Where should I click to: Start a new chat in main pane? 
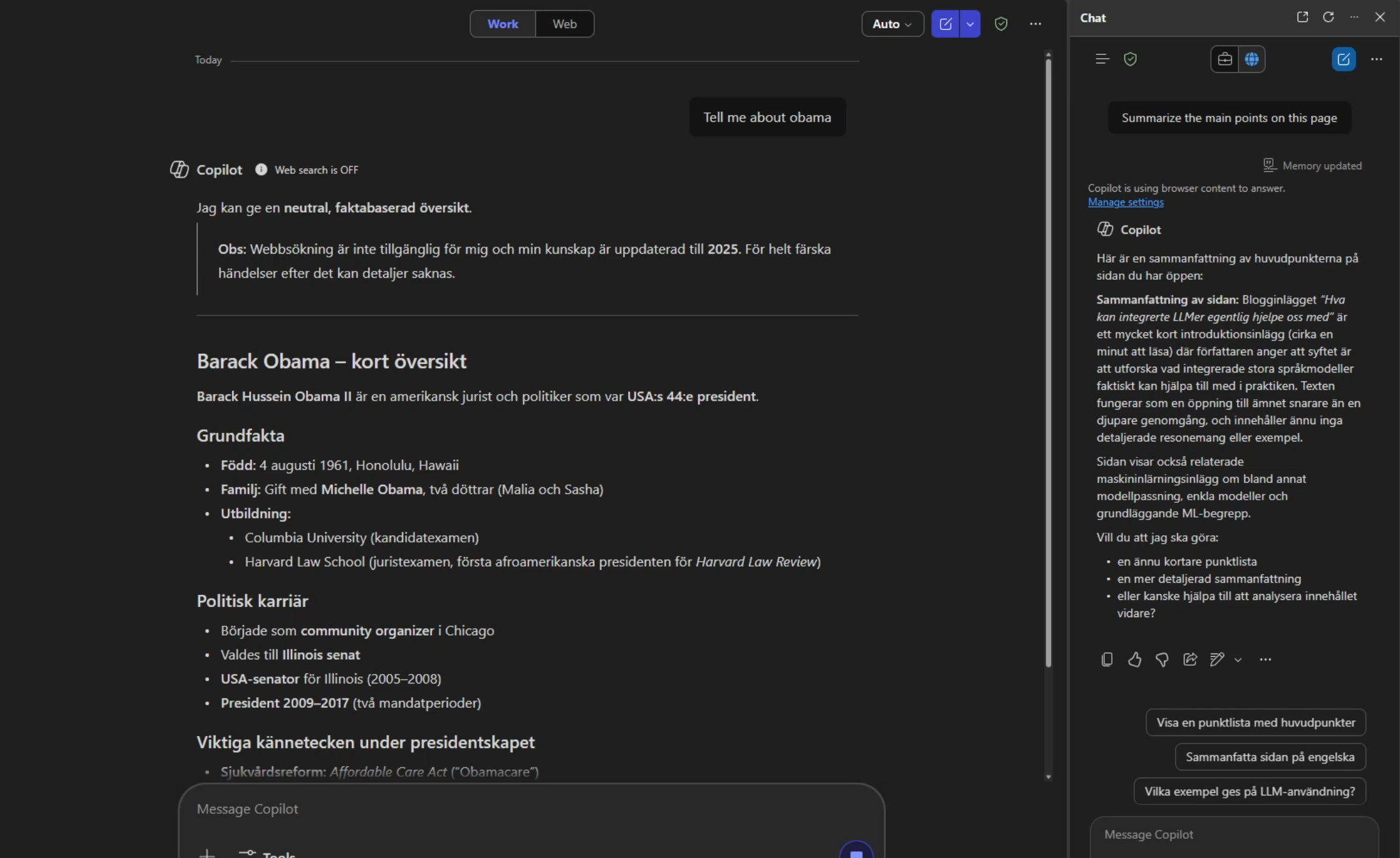coord(946,24)
